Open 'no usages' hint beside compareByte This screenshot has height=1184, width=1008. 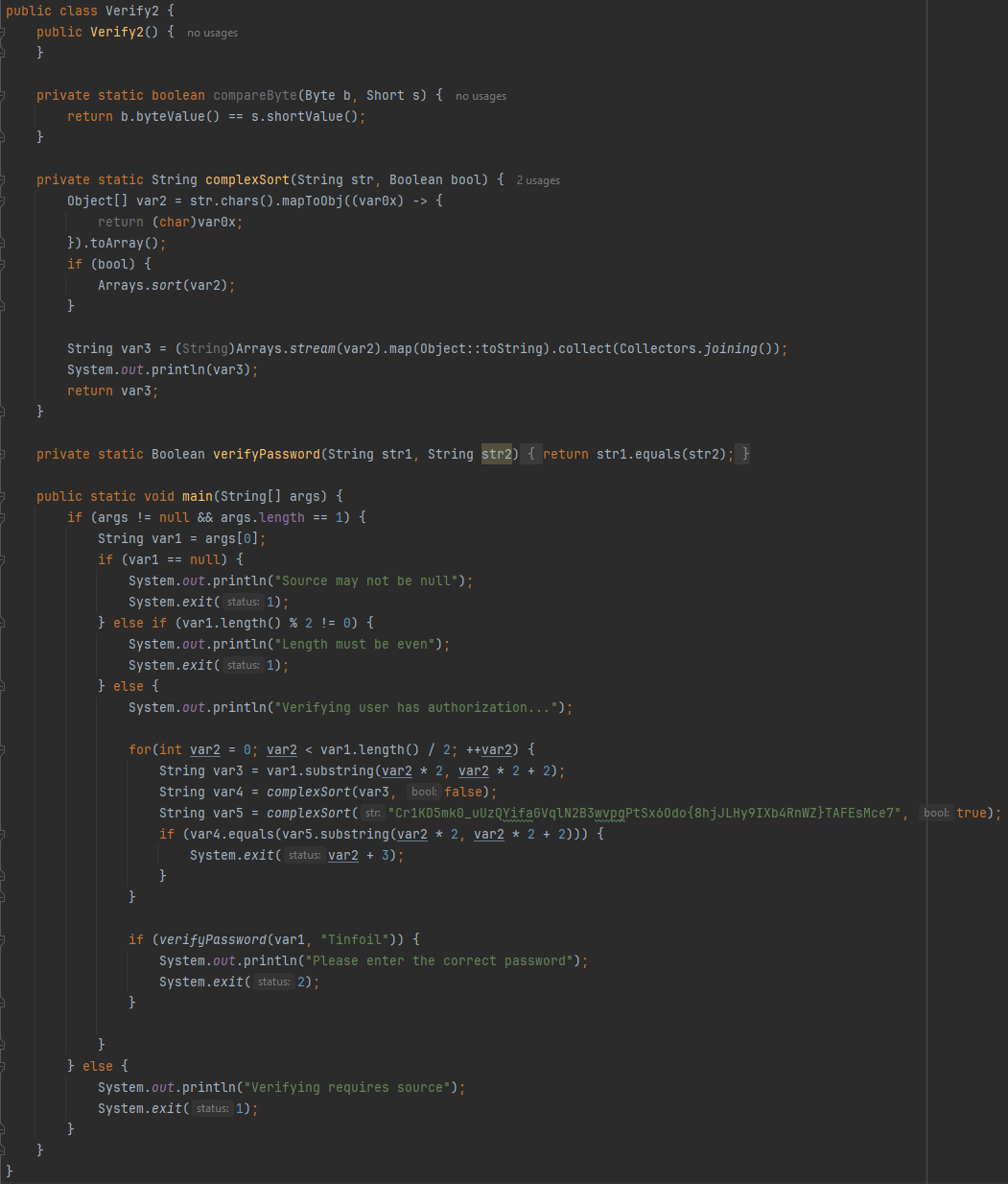[481, 96]
